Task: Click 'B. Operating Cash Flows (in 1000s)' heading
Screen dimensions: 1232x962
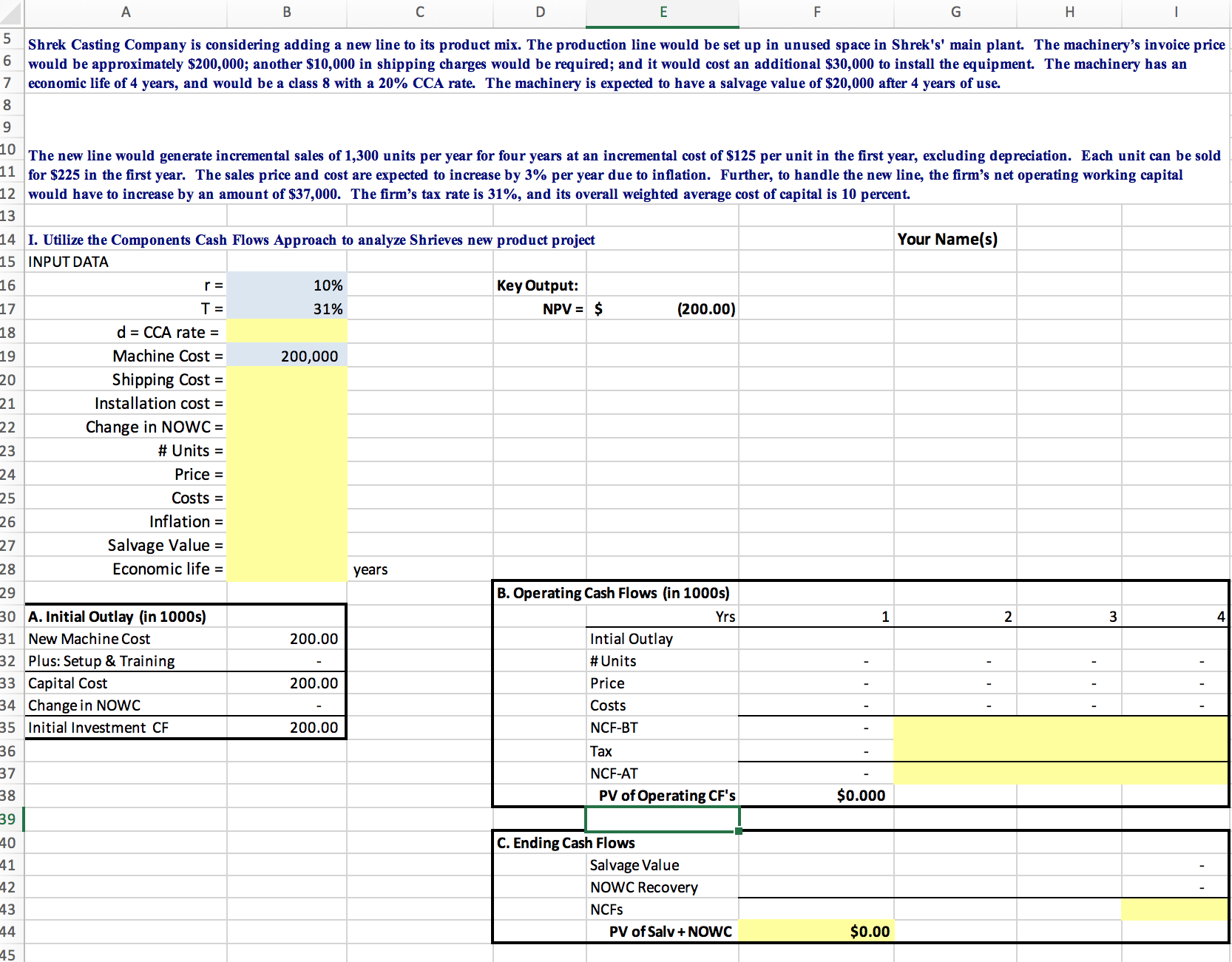Action: 613,593
